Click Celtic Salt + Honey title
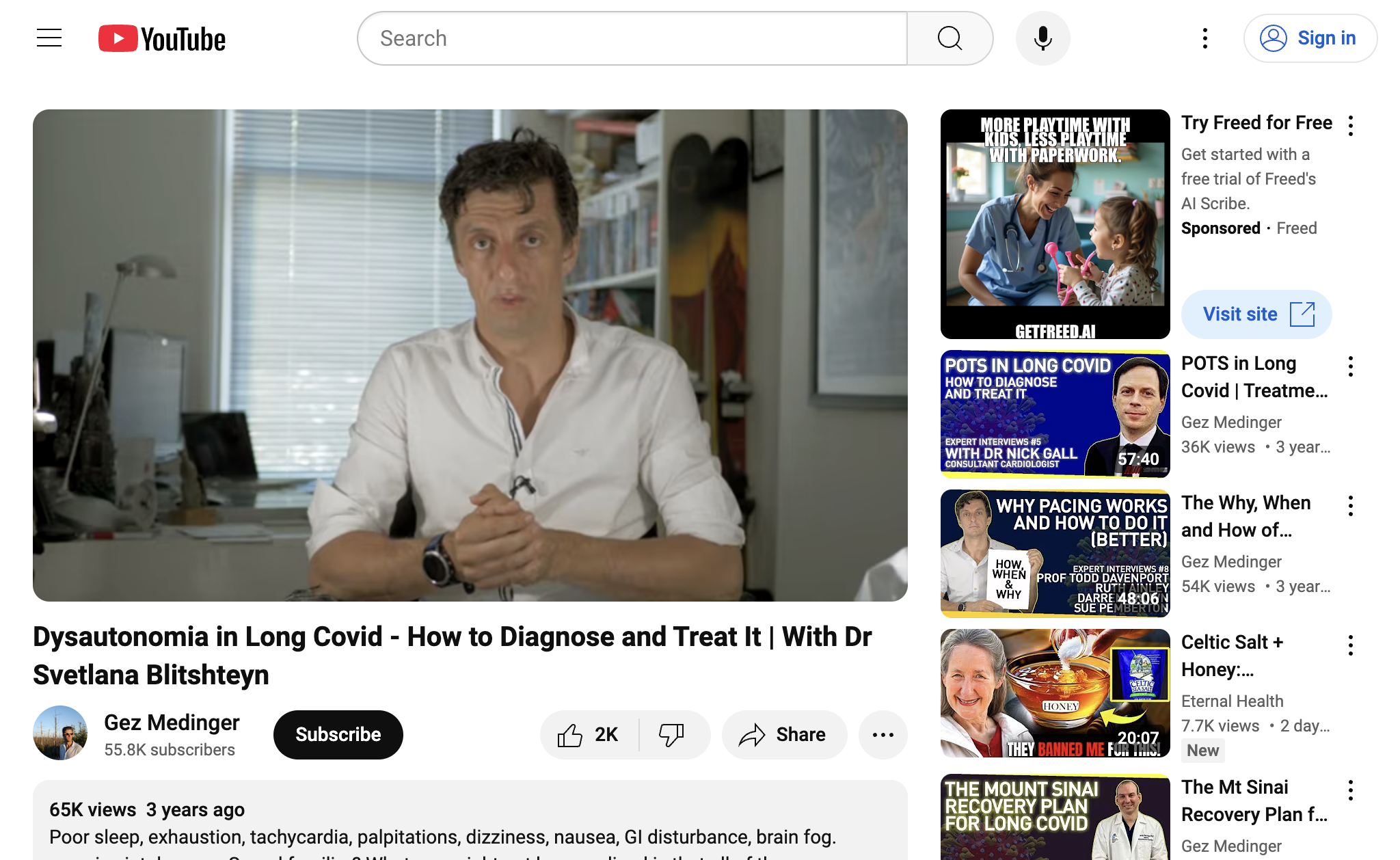This screenshot has height=860, width=1400. [x=1233, y=656]
